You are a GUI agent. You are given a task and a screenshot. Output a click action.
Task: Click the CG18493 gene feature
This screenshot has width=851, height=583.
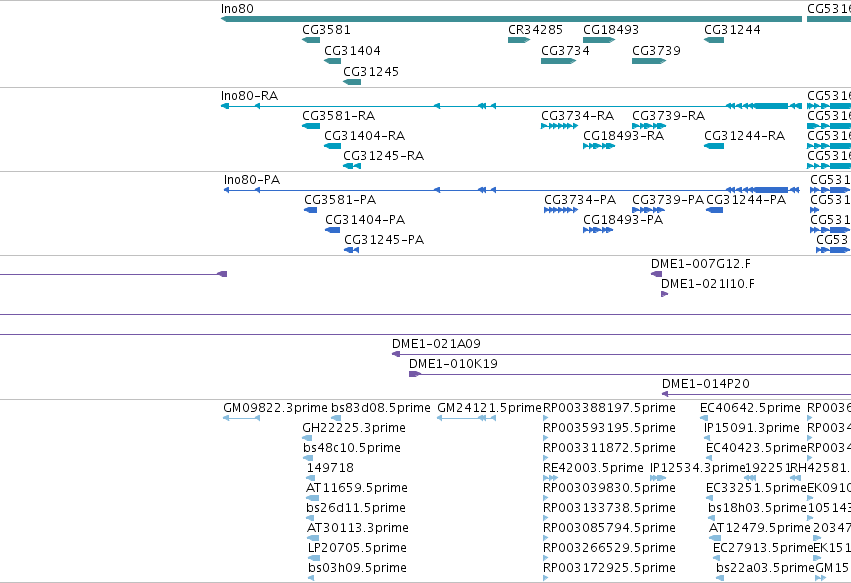(x=599, y=40)
